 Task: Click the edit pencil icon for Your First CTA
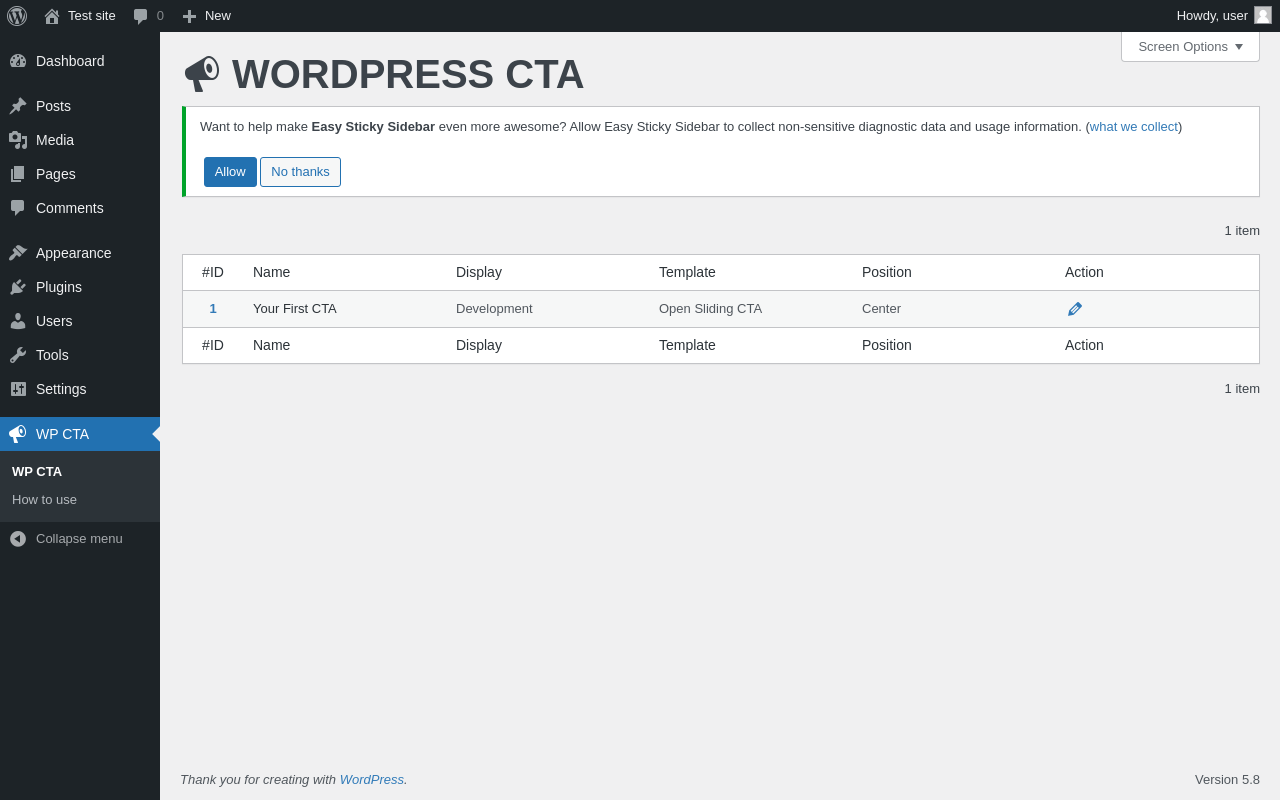1075,309
